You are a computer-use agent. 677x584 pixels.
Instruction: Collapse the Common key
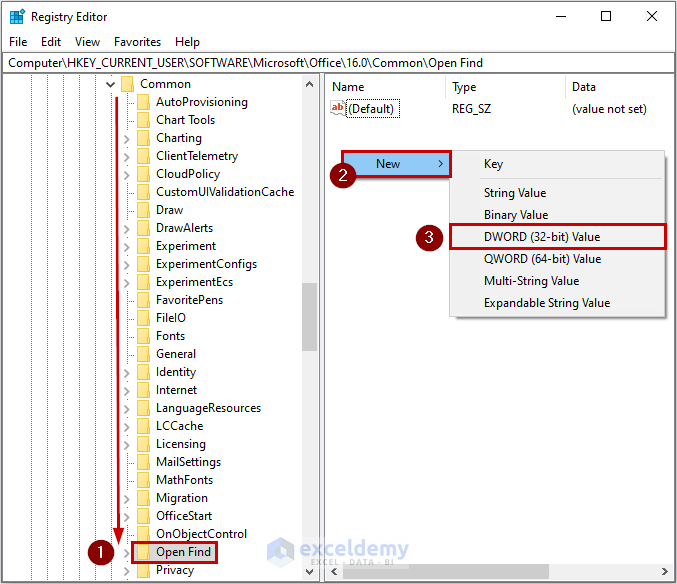pos(111,84)
